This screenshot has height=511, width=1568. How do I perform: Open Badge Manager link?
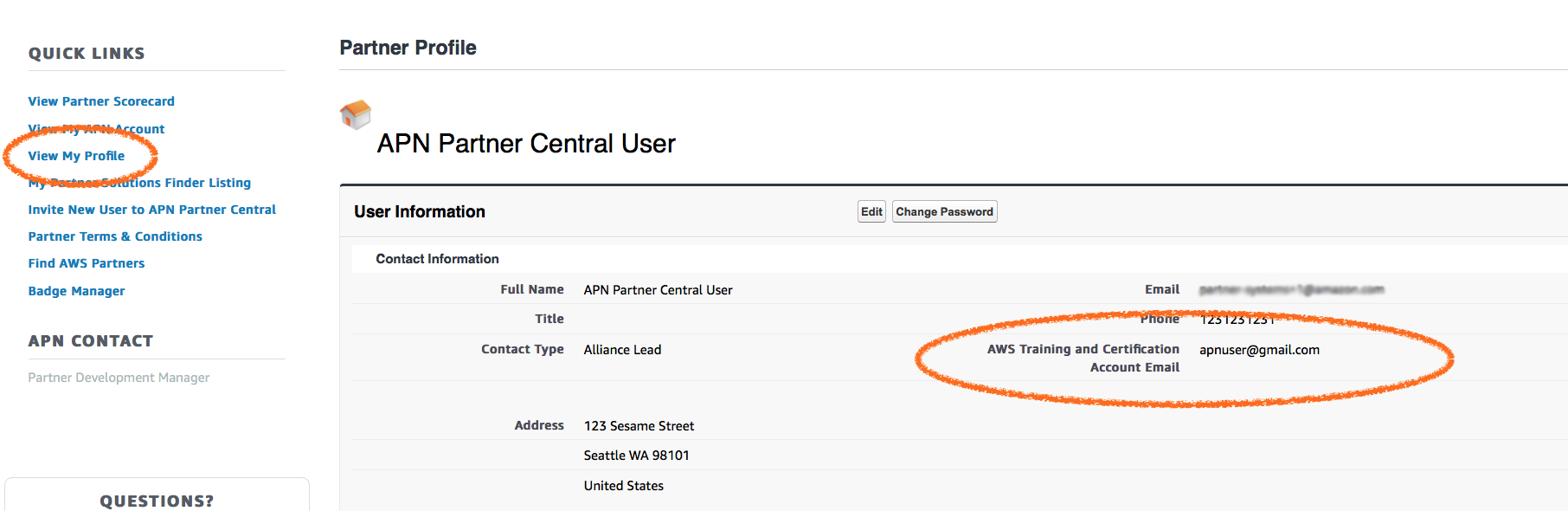click(x=76, y=291)
